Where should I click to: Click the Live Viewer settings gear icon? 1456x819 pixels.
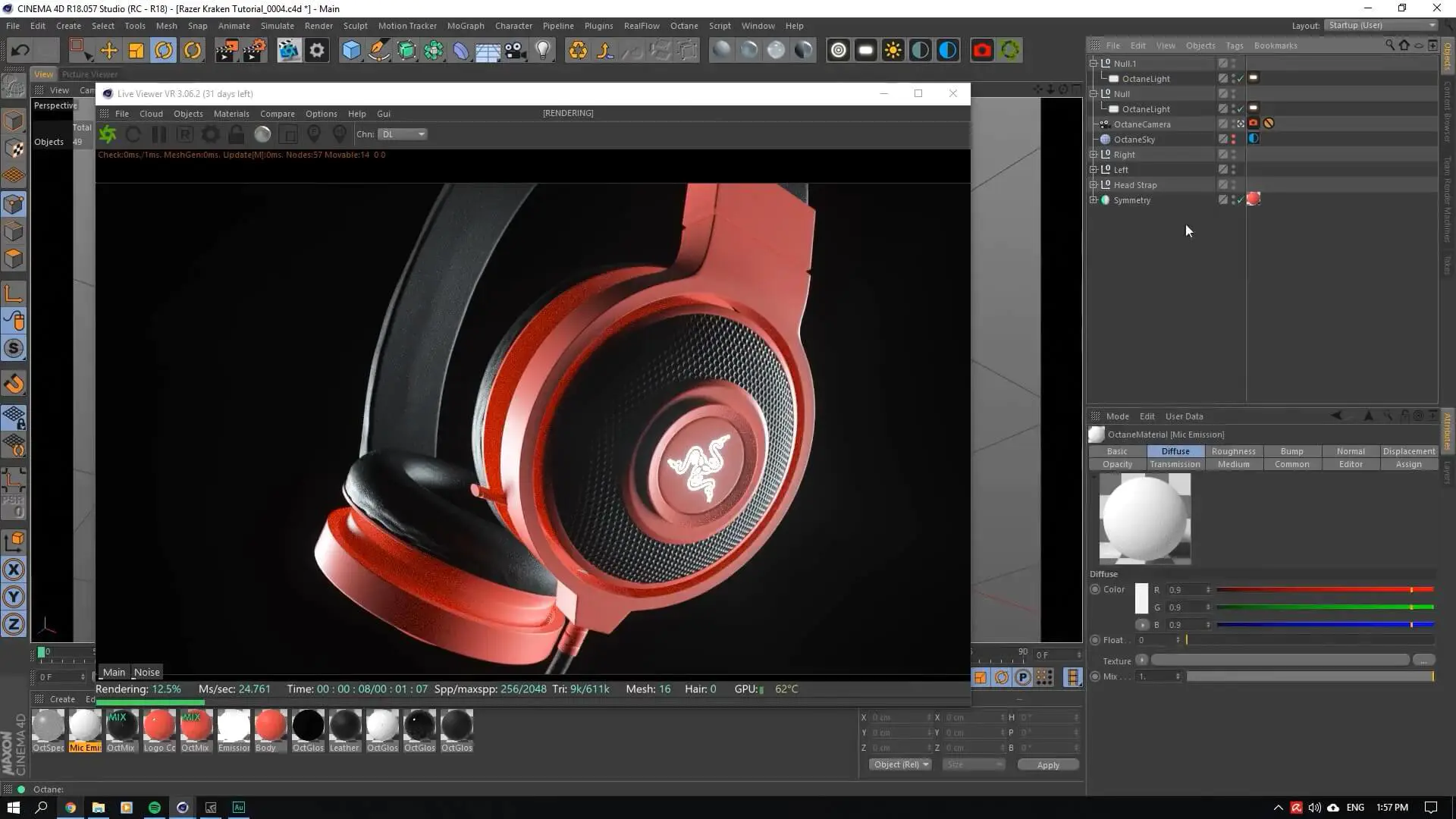pos(210,134)
